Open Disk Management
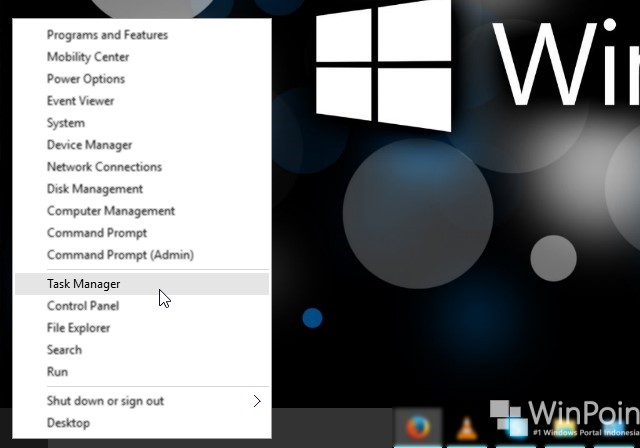 [142, 189]
